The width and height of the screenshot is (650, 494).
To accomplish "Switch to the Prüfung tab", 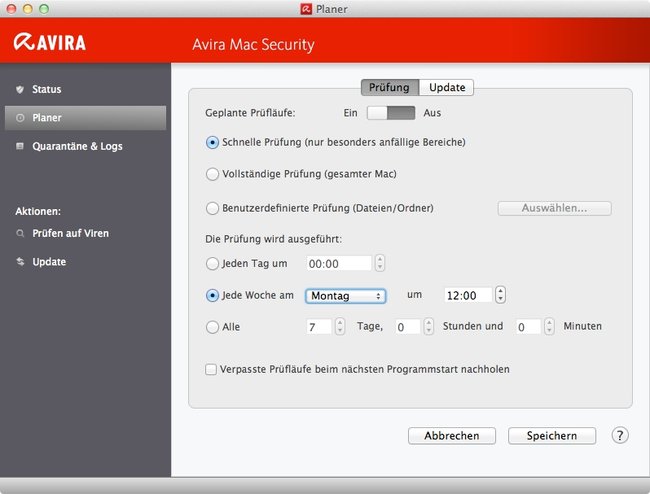I will coord(390,87).
